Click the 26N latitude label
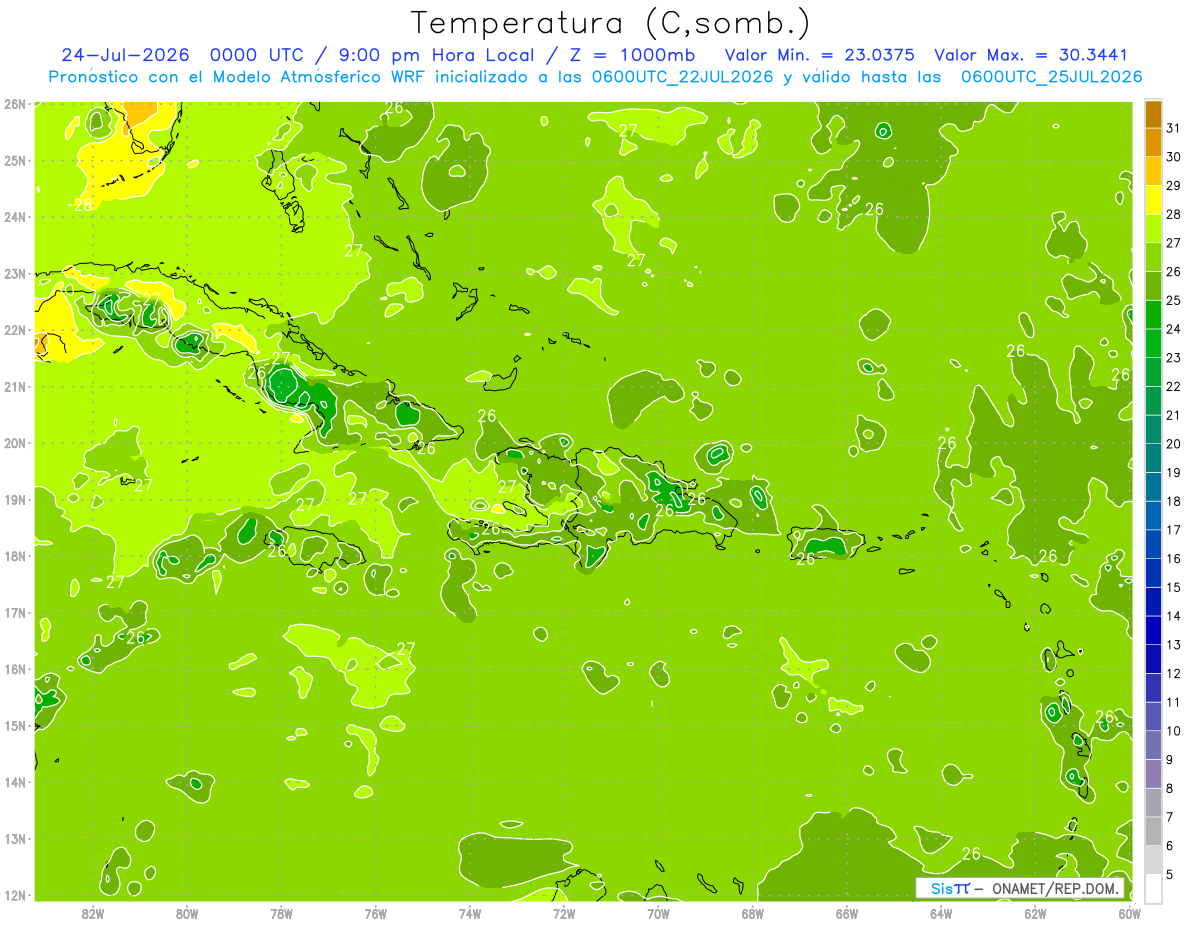This screenshot has height=927, width=1200. 14,104
